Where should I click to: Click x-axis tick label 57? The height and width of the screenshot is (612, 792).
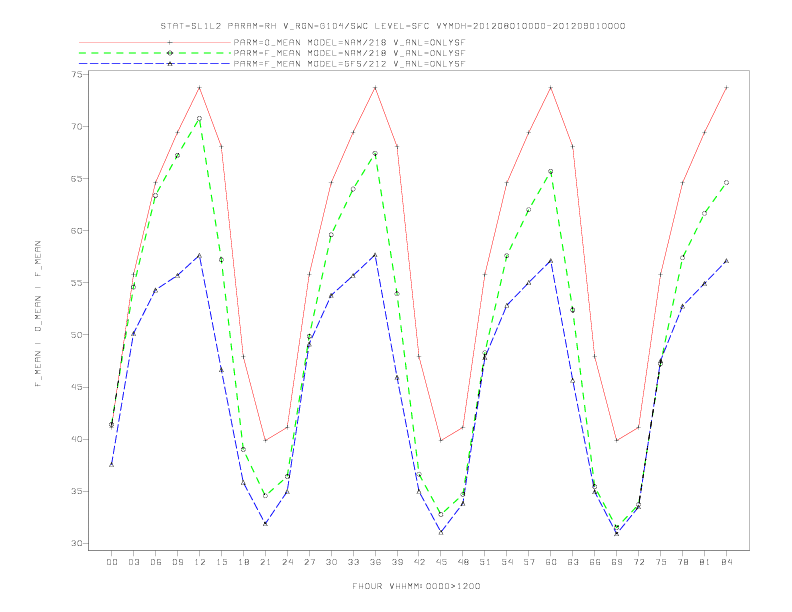tap(529, 562)
